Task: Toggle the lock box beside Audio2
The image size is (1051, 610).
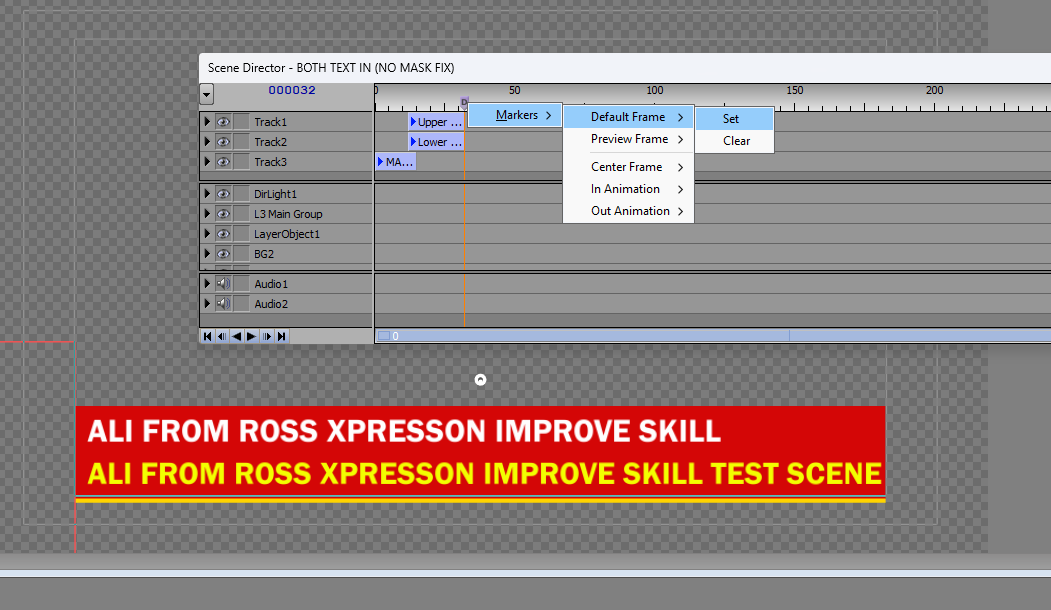Action: click(241, 304)
